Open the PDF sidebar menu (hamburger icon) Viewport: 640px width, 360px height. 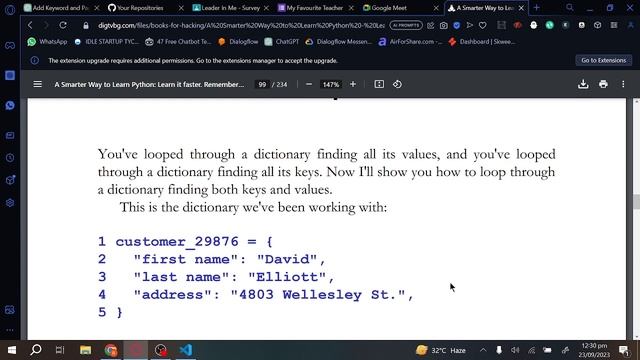pyautogui.click(x=38, y=84)
